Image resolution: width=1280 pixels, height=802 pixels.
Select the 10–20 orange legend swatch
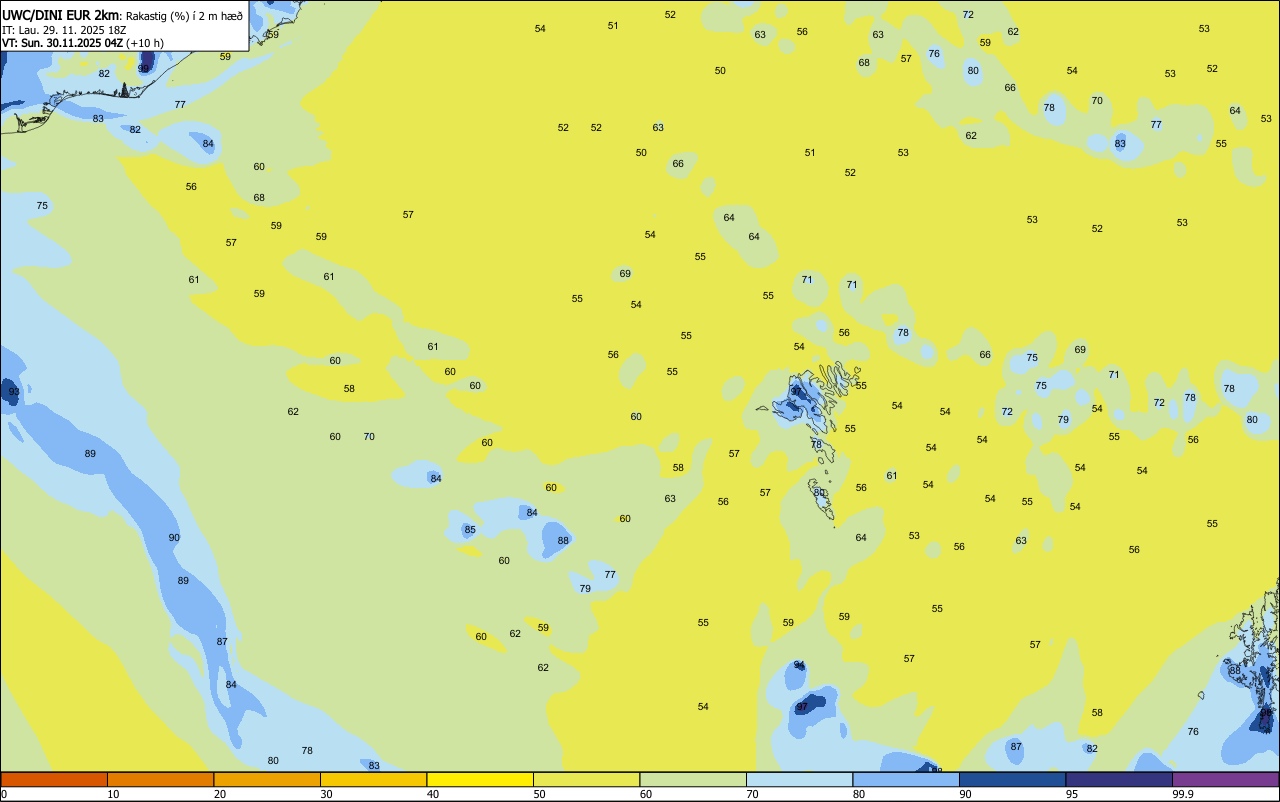[160, 779]
